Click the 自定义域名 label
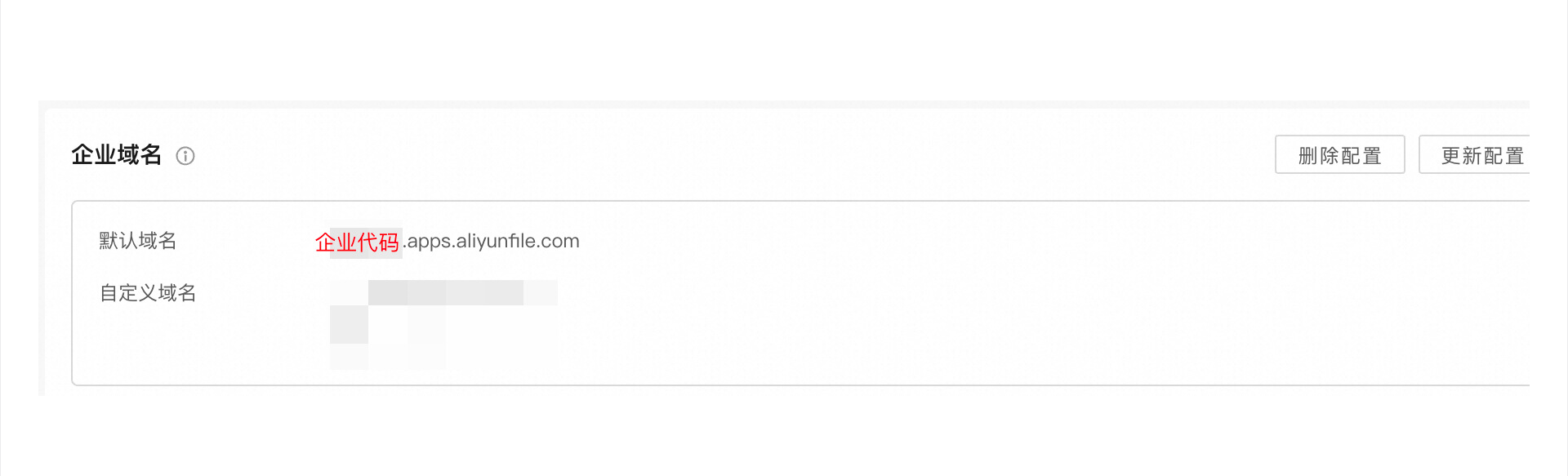Screen dimensions: 1568x476 [x=148, y=293]
